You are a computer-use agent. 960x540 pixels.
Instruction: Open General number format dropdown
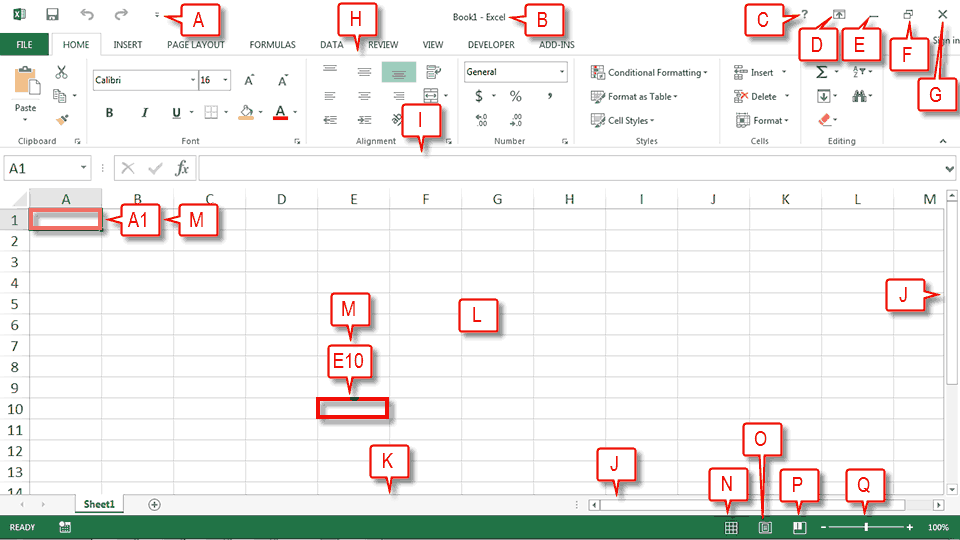coord(561,72)
